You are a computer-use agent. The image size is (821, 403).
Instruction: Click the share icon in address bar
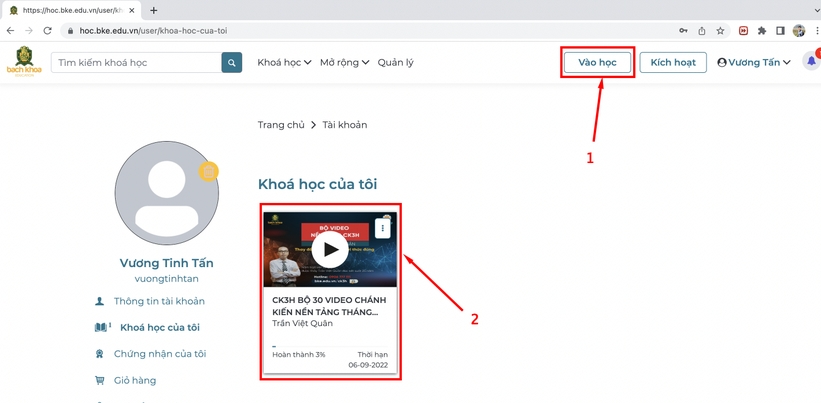701,31
